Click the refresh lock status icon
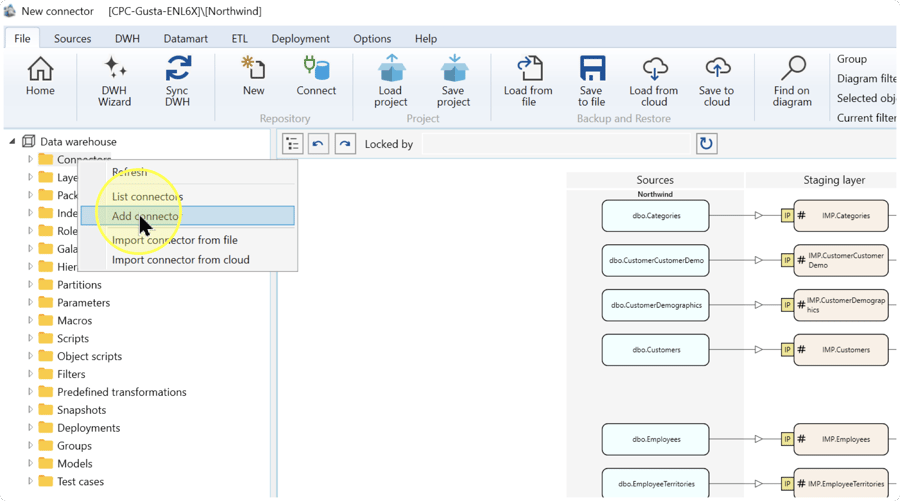900x501 pixels. pyautogui.click(x=707, y=143)
